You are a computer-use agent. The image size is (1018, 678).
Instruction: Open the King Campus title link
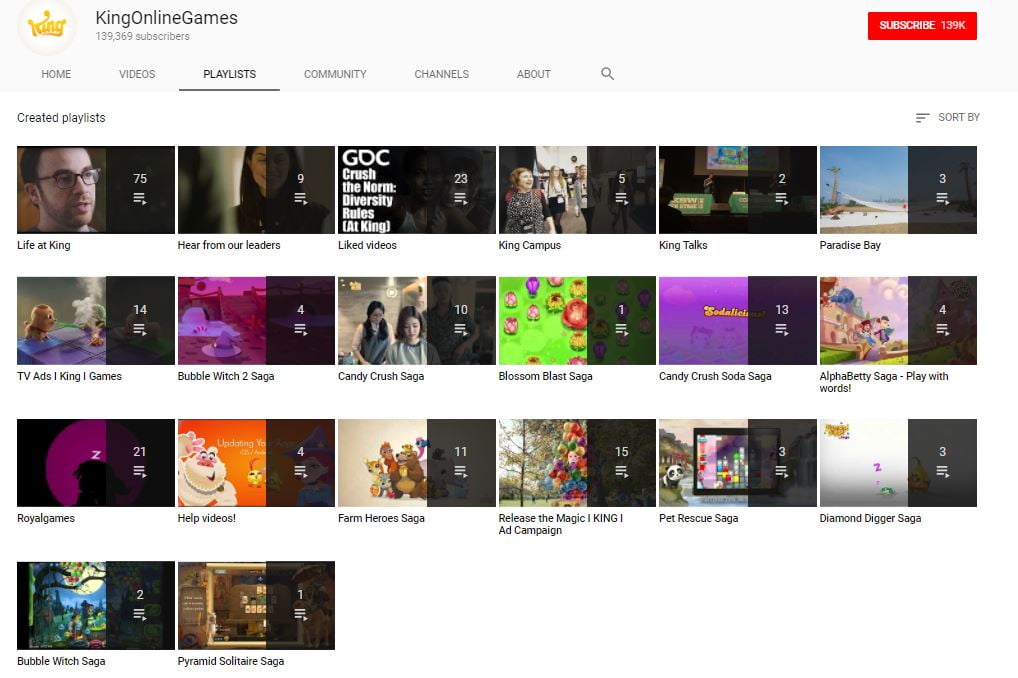529,245
